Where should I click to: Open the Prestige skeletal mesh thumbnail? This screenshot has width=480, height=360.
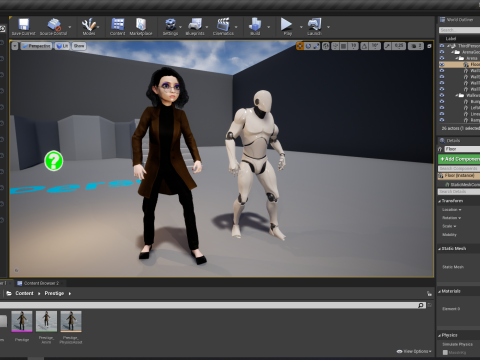(22, 322)
